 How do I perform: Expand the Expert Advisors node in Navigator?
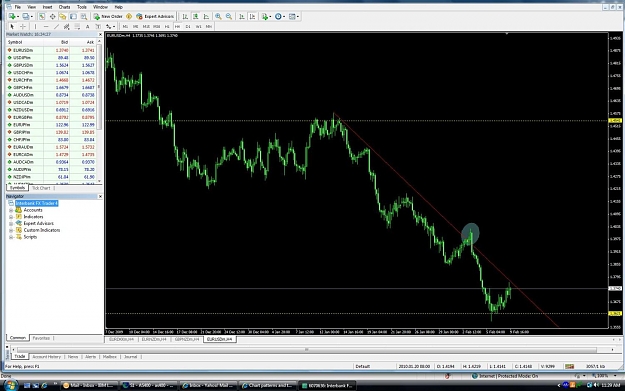click(x=11, y=224)
